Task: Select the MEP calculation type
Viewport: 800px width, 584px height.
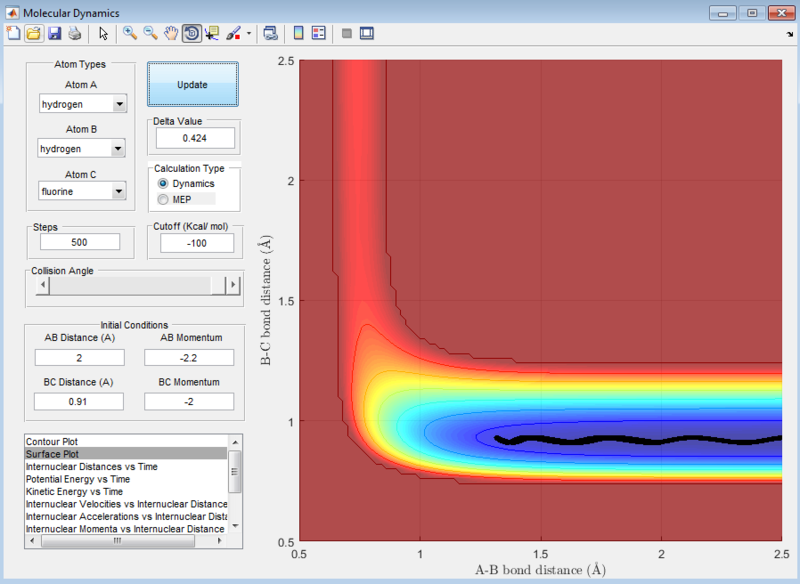Action: click(x=175, y=199)
